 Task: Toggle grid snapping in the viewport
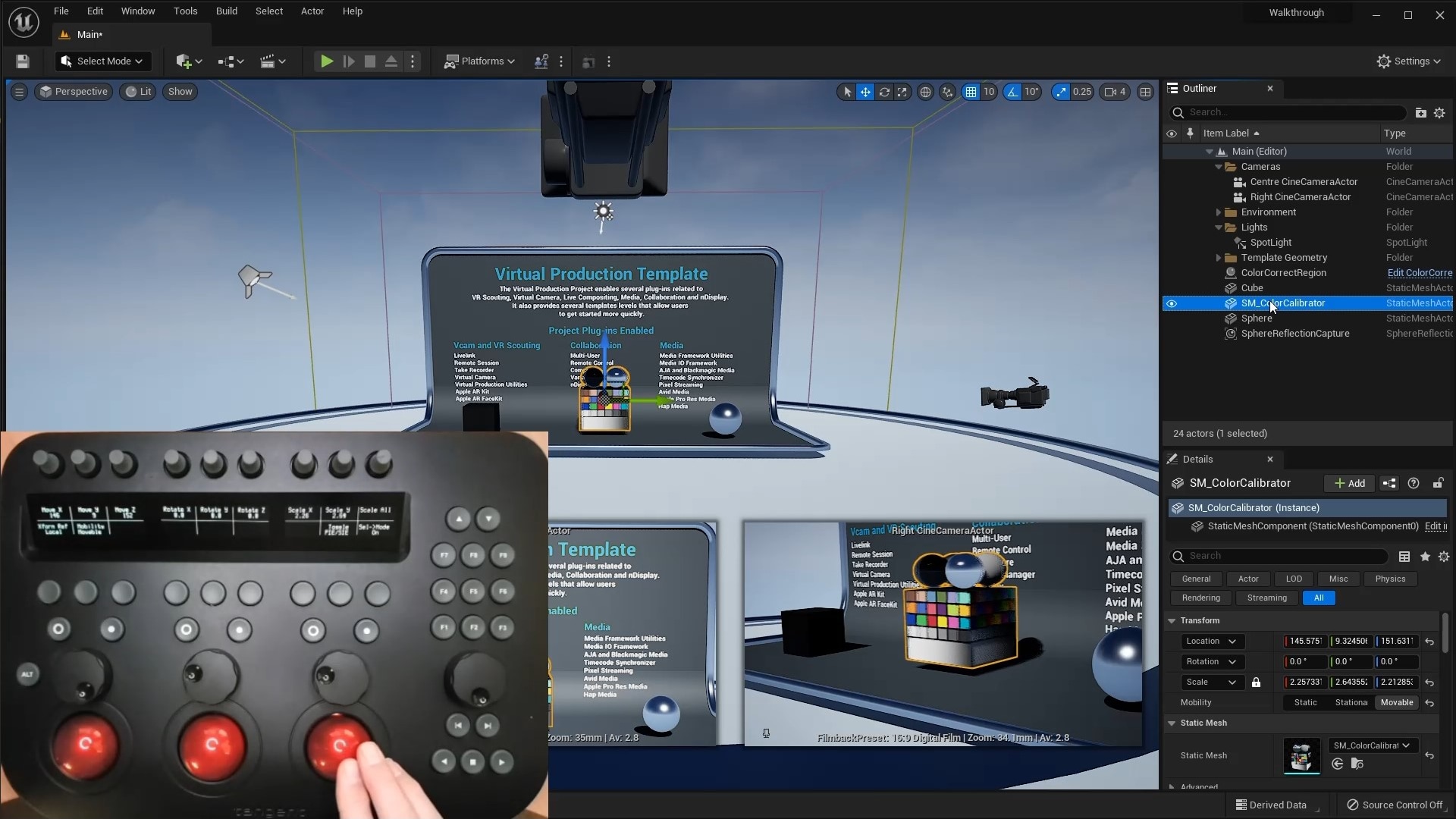pos(971,92)
